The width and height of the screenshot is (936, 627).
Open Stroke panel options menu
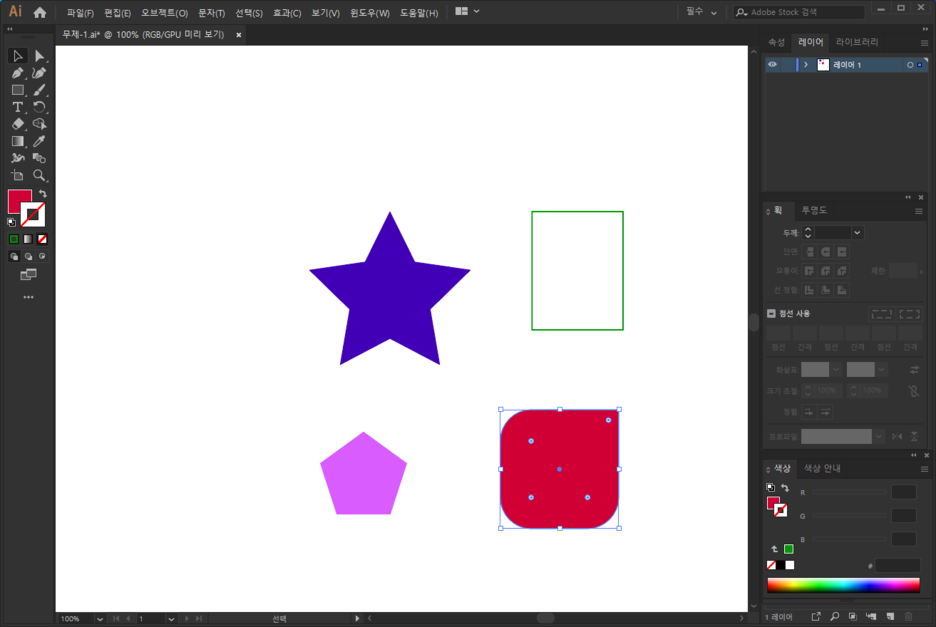919,211
